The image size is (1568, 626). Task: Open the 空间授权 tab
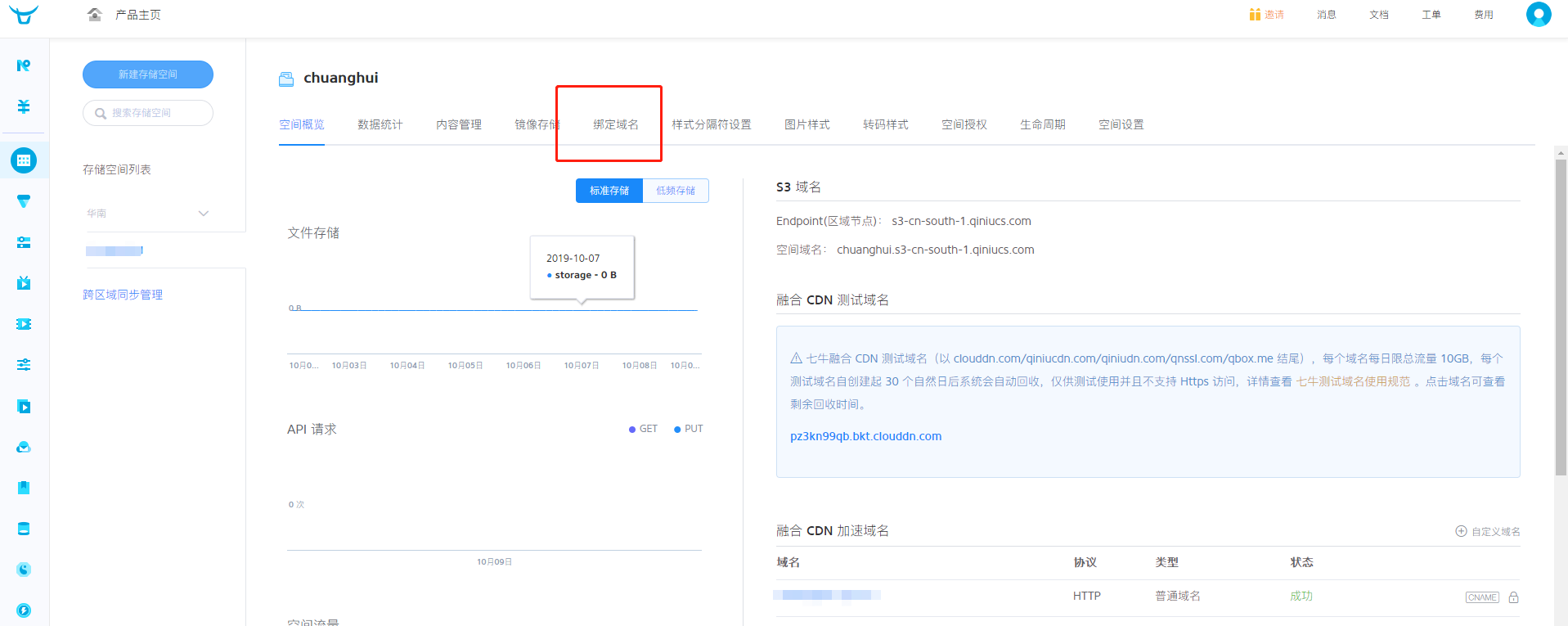tap(964, 124)
